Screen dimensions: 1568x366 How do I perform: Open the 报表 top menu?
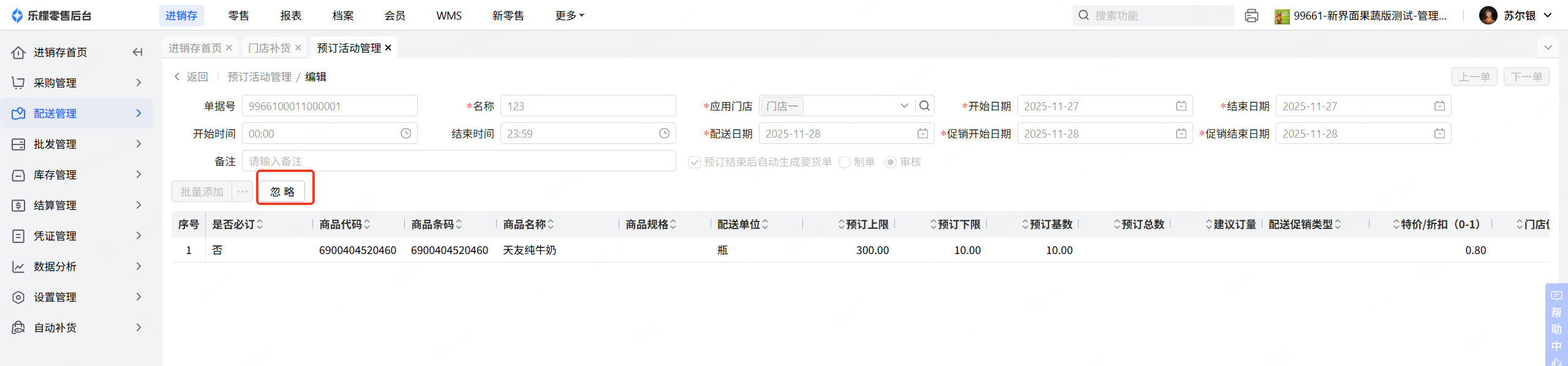point(291,15)
